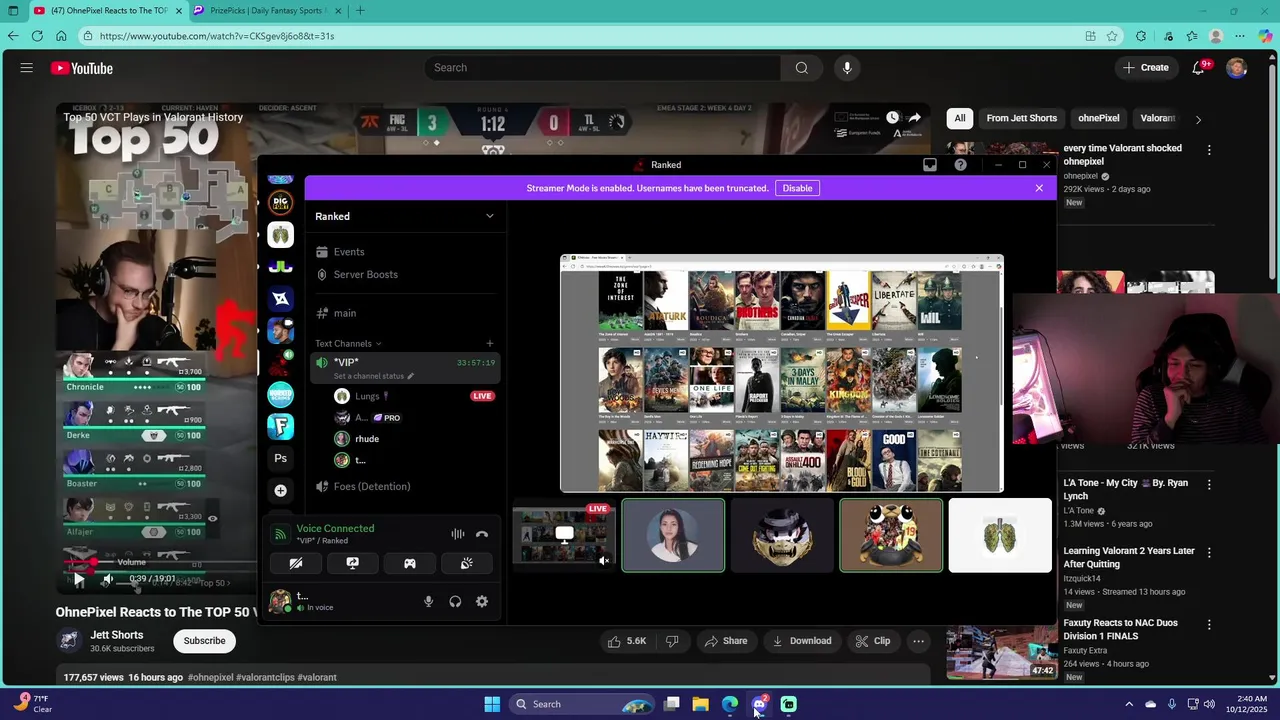1280x720 pixels.
Task: Select the ohnePixel filter chip
Action: tap(1098, 118)
